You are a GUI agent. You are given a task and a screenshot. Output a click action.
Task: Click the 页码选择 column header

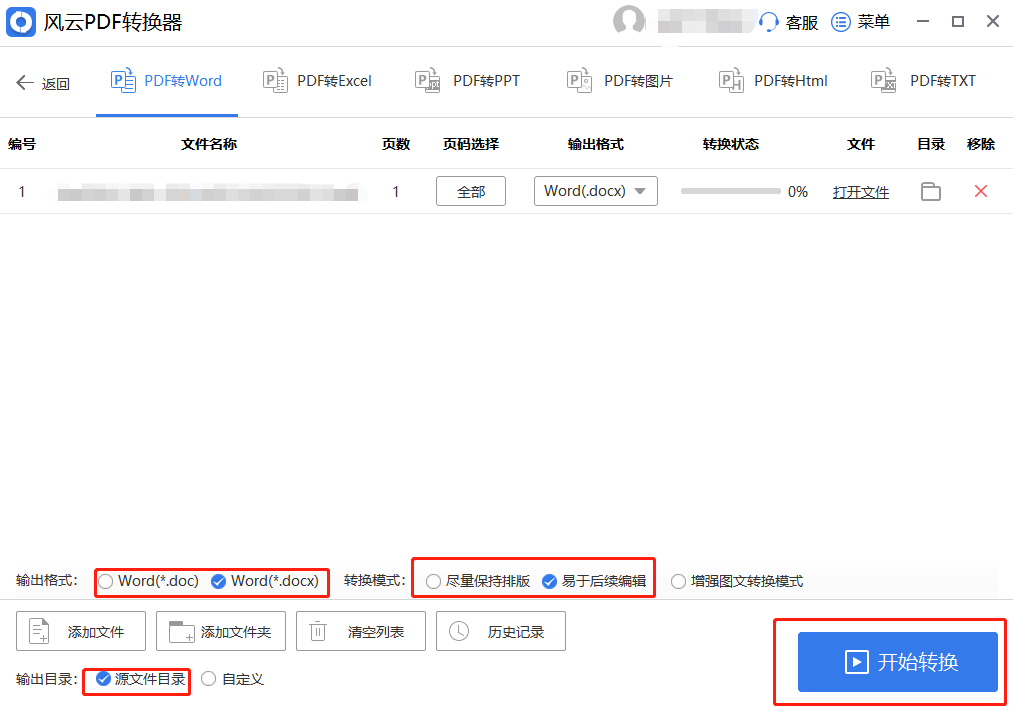(x=470, y=144)
